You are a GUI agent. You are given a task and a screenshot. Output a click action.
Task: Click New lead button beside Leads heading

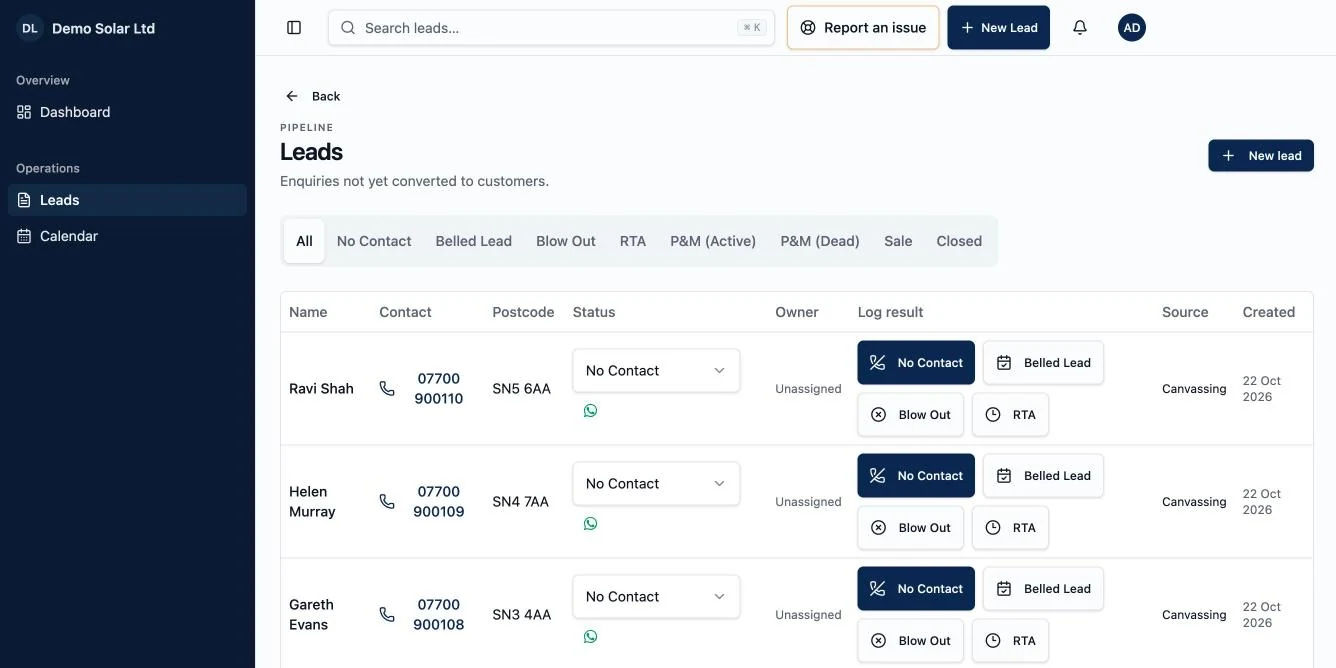click(1261, 155)
